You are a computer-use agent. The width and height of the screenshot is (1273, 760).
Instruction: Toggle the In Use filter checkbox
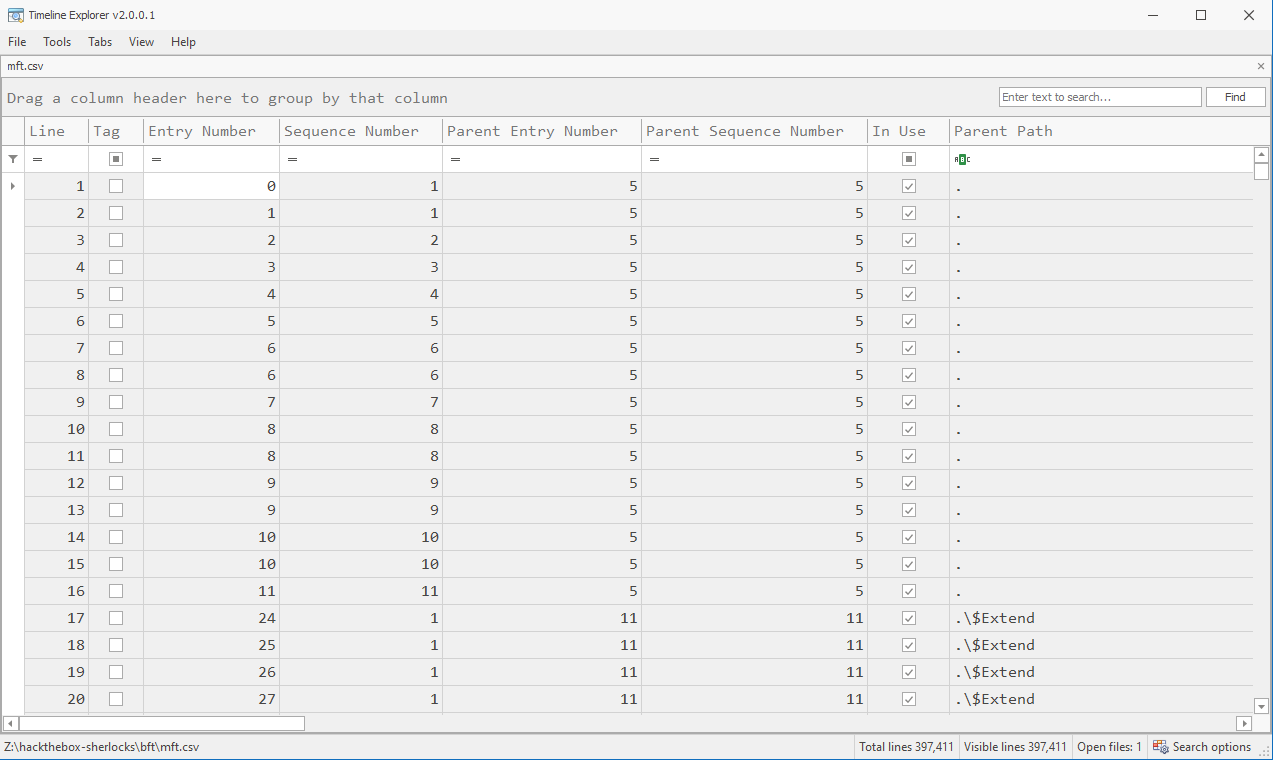pyautogui.click(x=908, y=159)
